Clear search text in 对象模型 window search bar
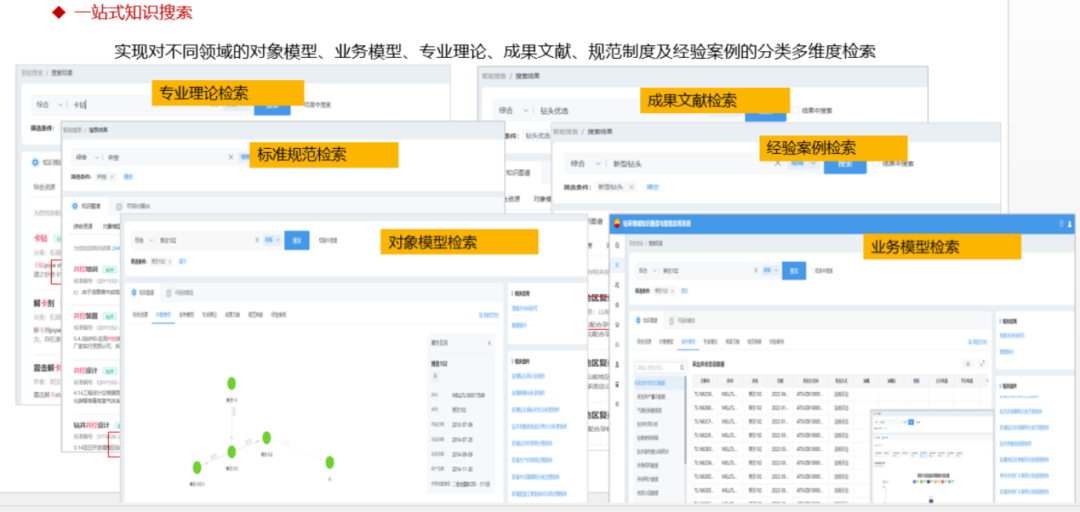 [x=257, y=240]
